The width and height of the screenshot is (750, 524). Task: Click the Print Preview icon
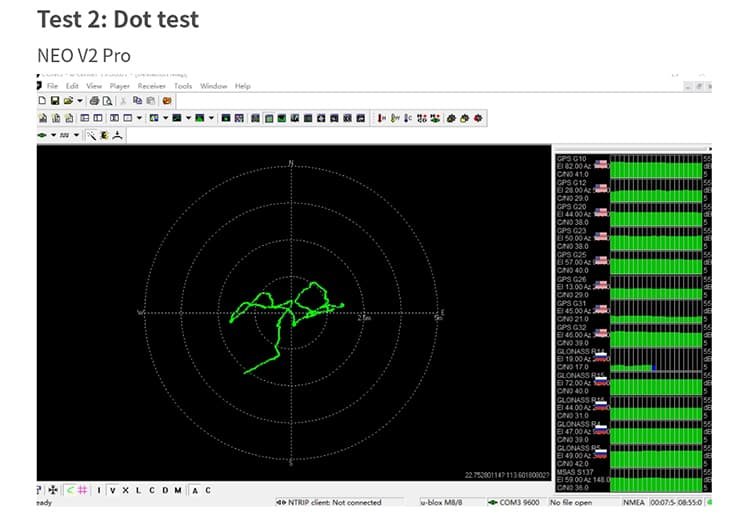point(107,100)
